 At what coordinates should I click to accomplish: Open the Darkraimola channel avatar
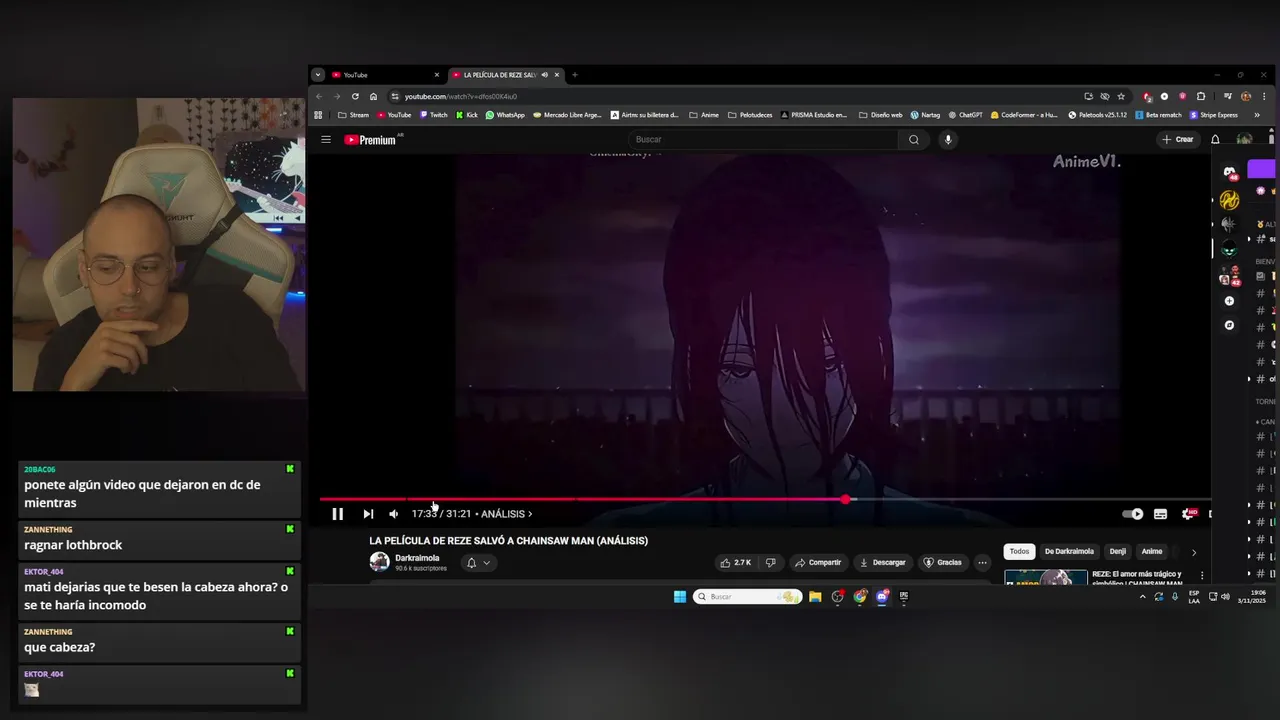(x=379, y=562)
